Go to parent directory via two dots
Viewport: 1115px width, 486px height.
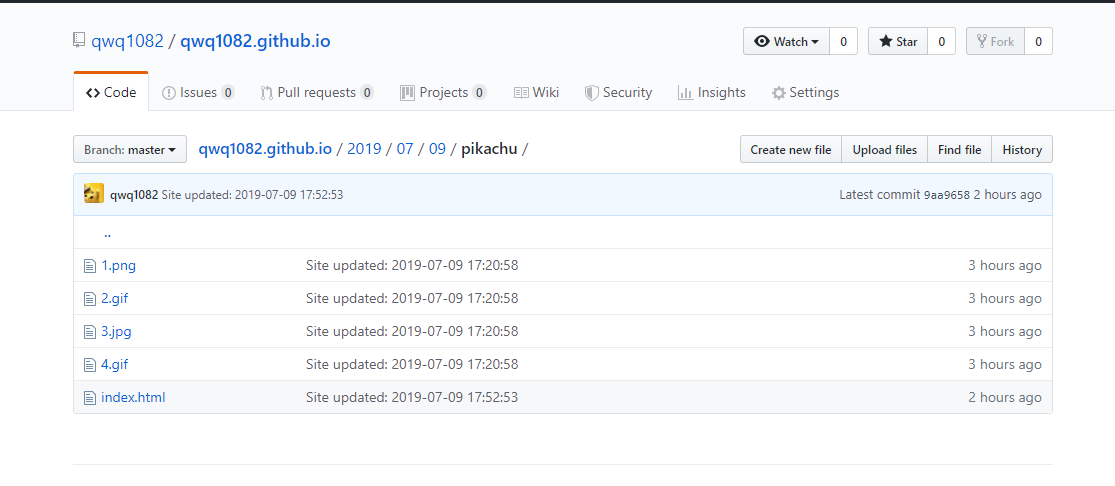click(x=107, y=233)
